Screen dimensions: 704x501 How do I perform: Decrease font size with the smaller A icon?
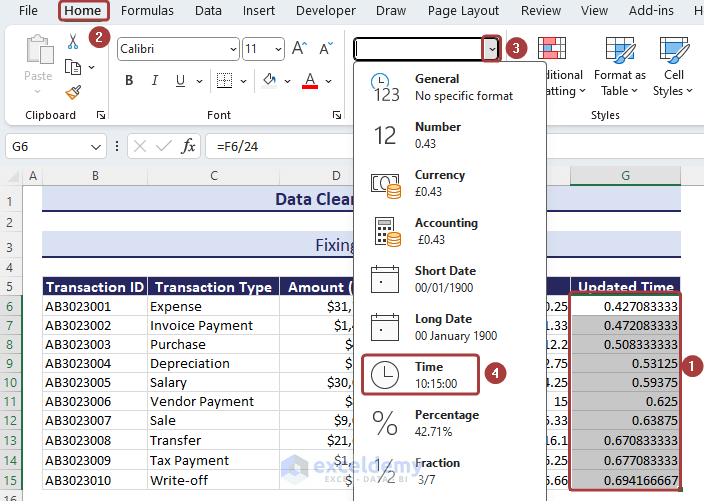pyautogui.click(x=326, y=48)
